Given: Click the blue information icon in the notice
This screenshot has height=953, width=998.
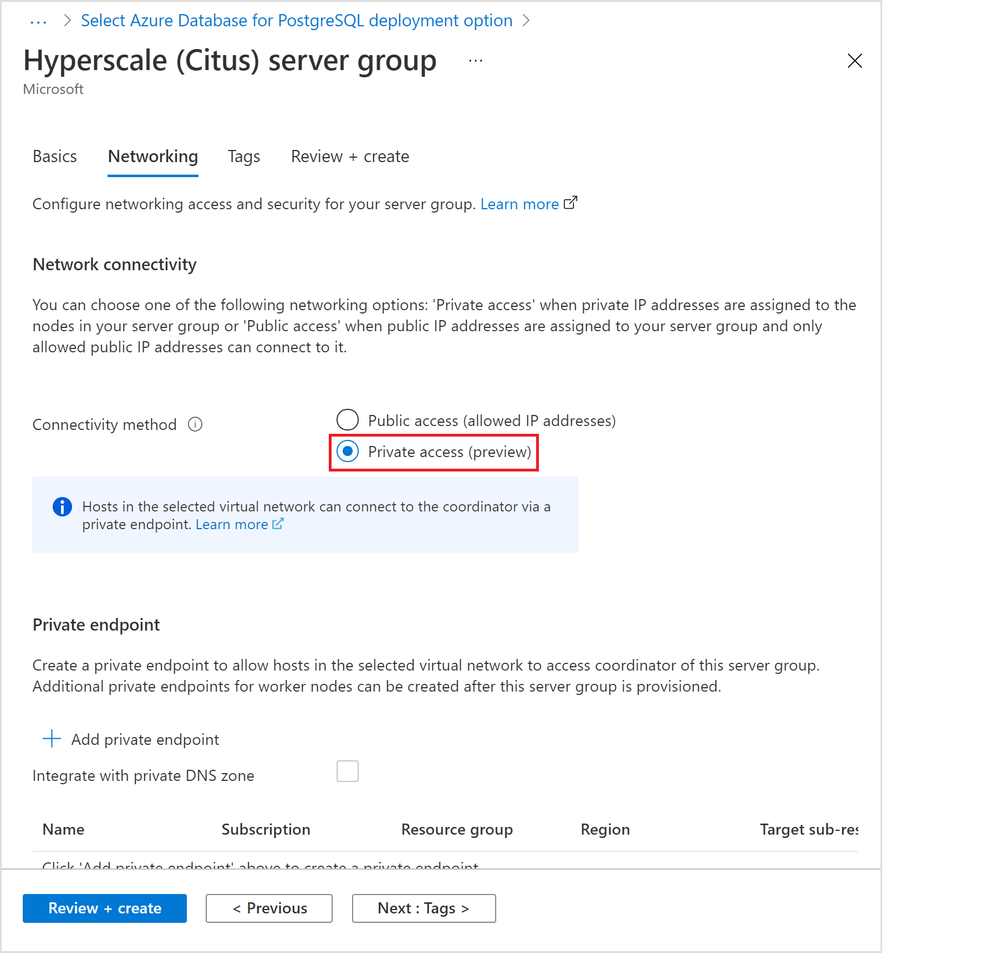Looking at the screenshot, I should click(x=62, y=507).
